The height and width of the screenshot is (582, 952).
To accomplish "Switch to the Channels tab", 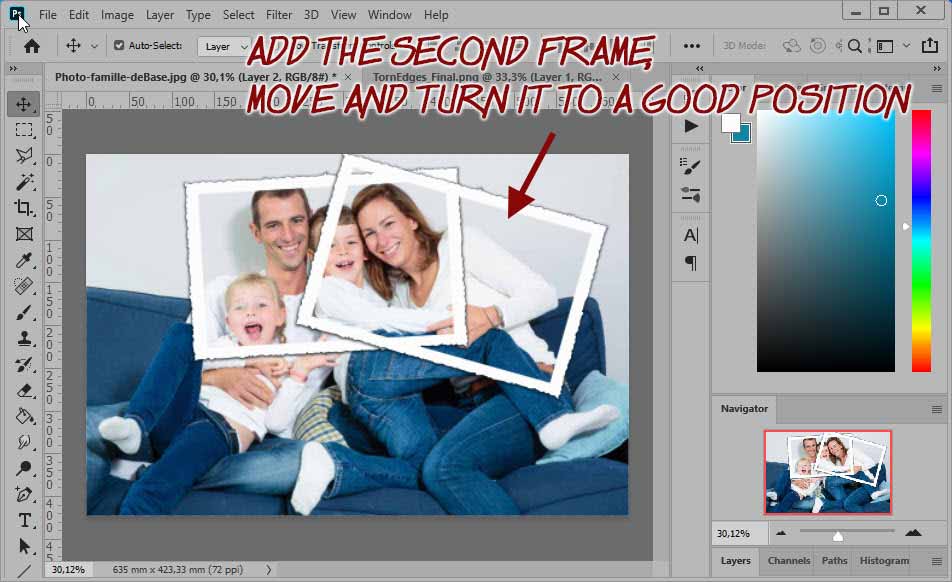I will 789,561.
